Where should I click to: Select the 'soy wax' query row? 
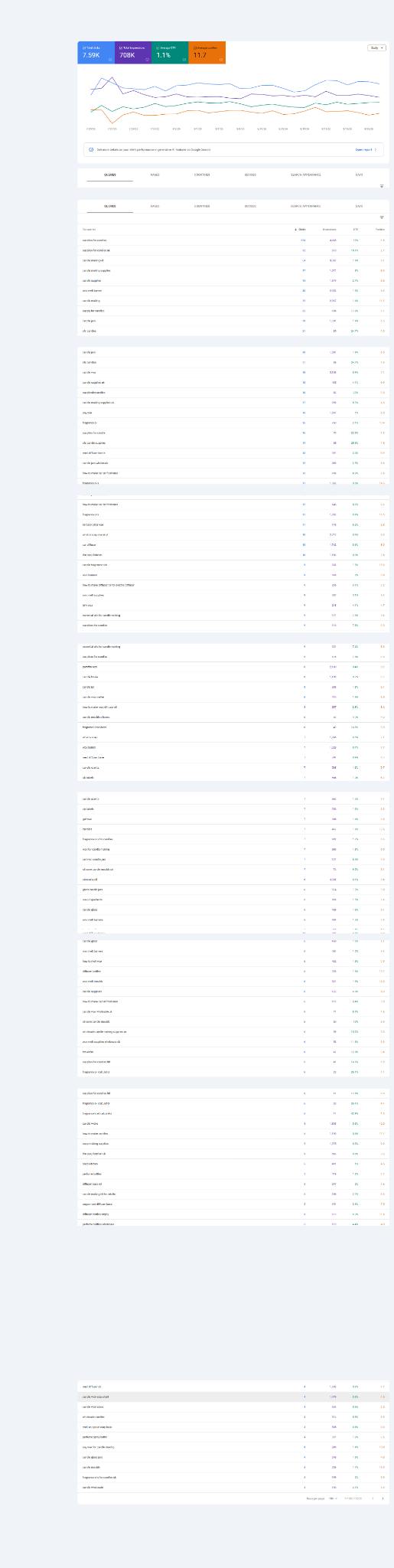point(233,413)
